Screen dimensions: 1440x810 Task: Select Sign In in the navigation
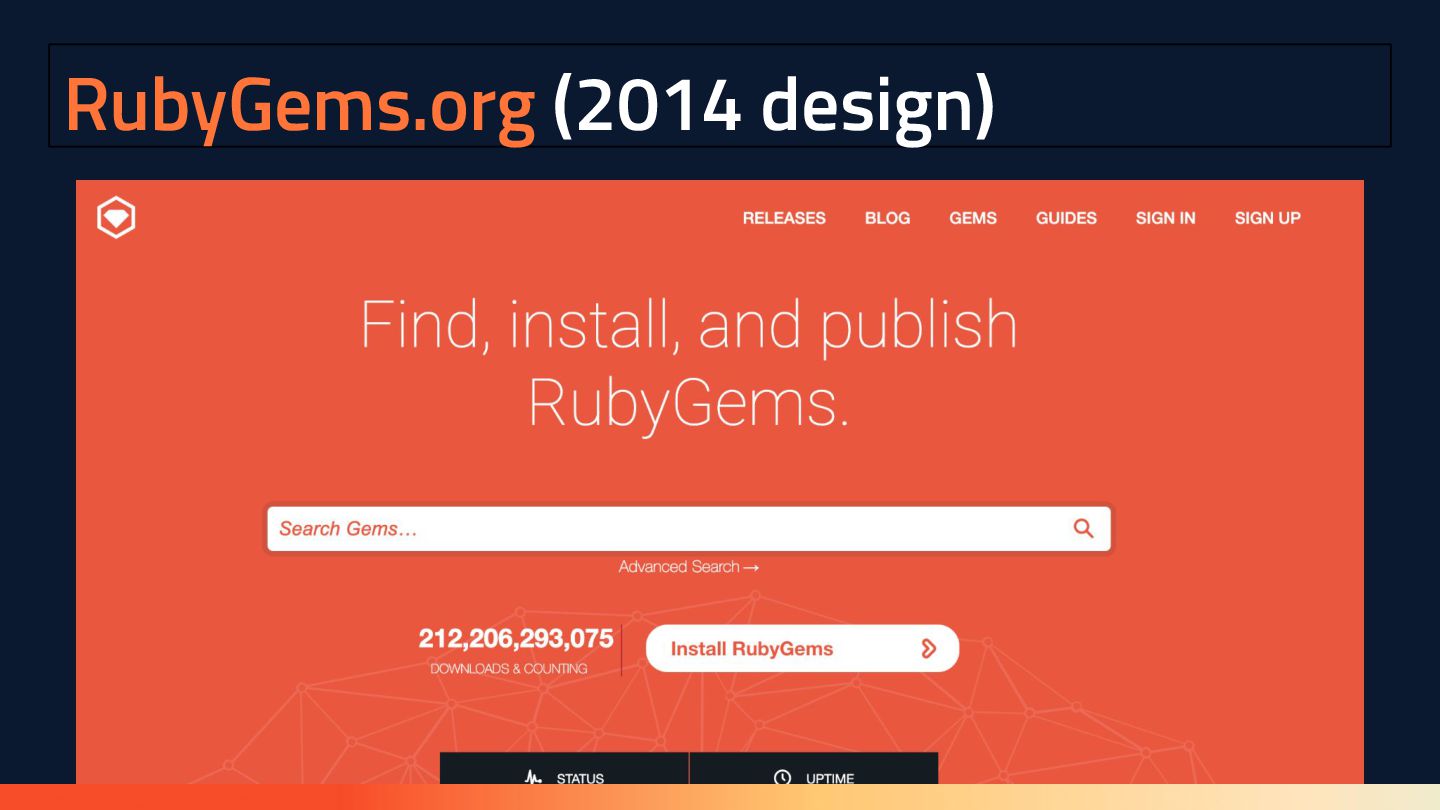tap(1165, 218)
